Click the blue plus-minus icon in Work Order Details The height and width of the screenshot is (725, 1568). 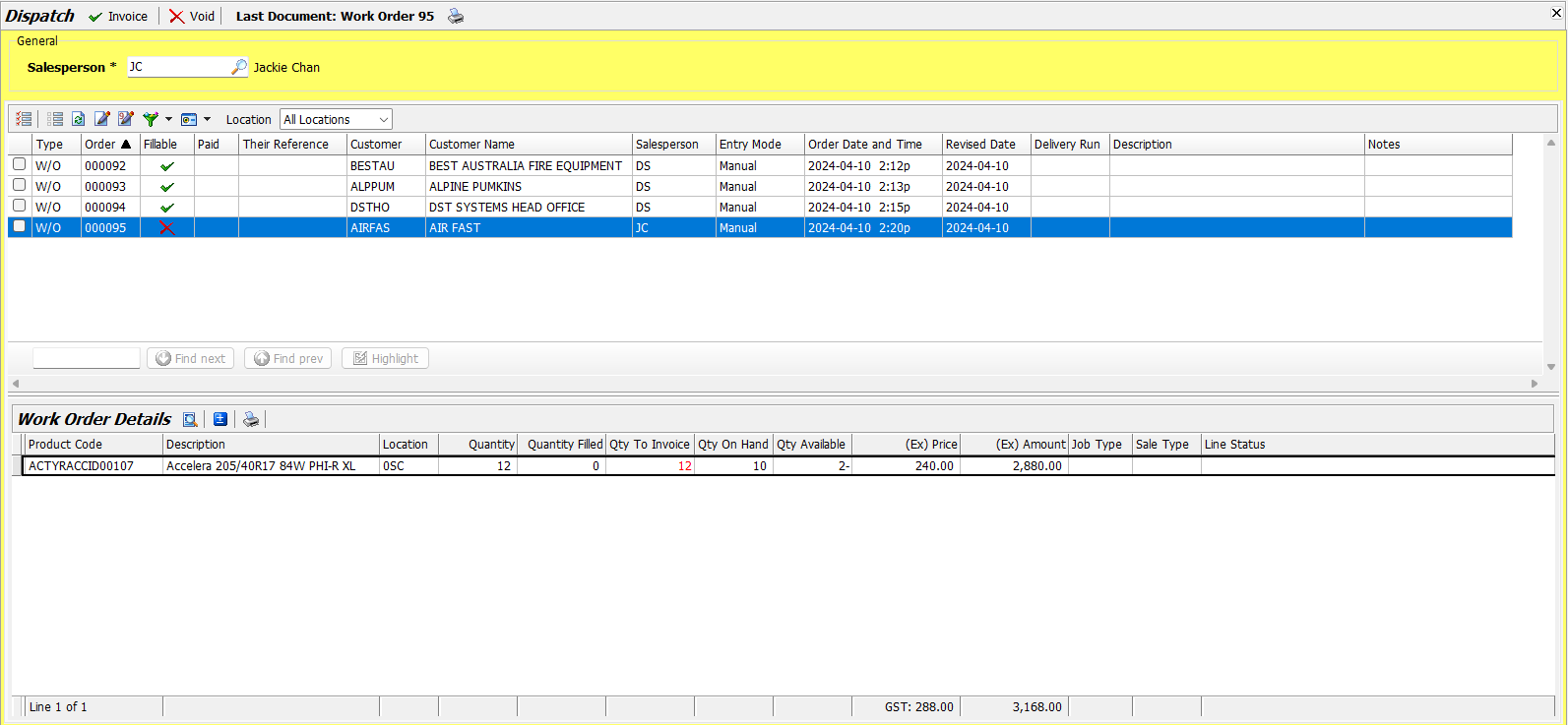(220, 419)
